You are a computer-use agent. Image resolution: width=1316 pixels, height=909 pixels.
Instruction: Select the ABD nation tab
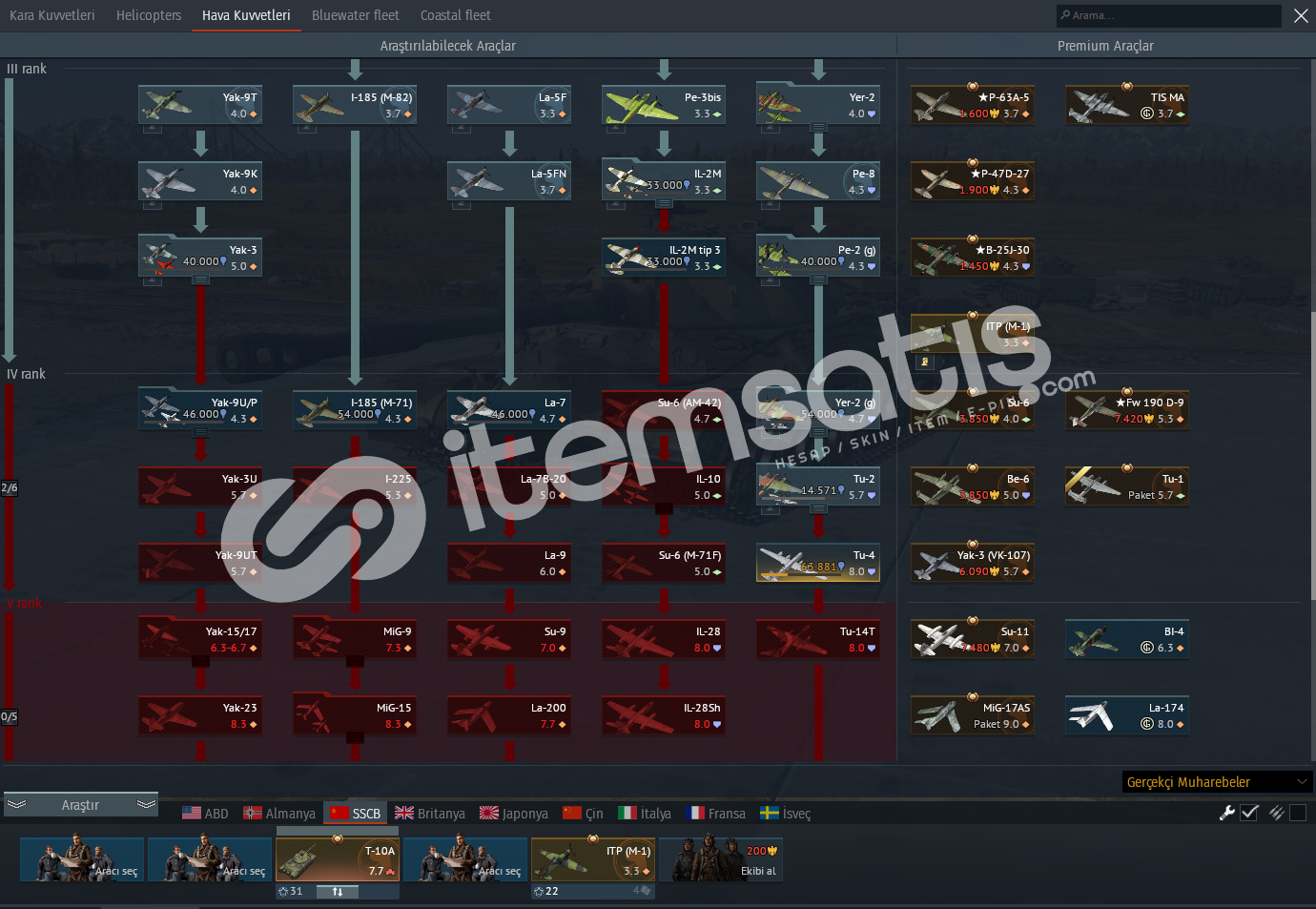coord(206,814)
